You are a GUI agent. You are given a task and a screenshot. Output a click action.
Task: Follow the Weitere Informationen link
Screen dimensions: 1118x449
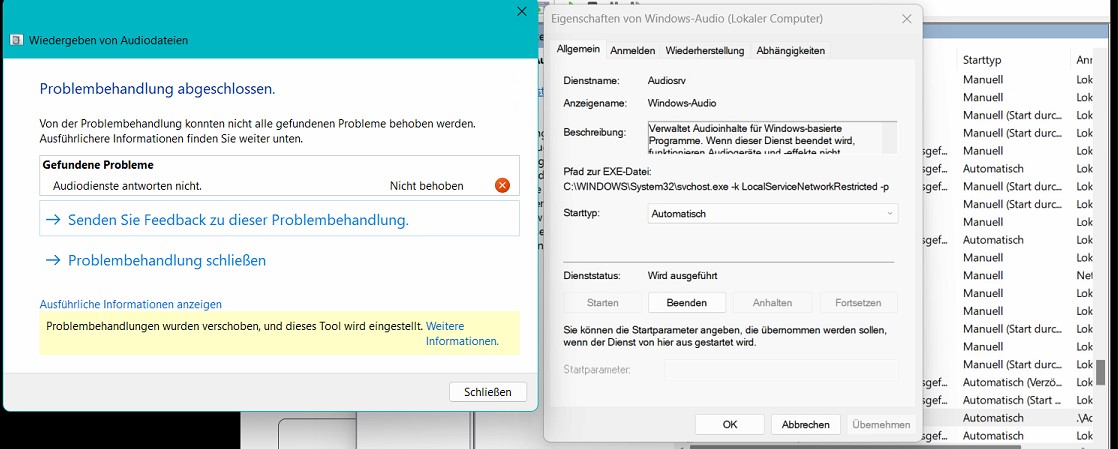point(461,334)
